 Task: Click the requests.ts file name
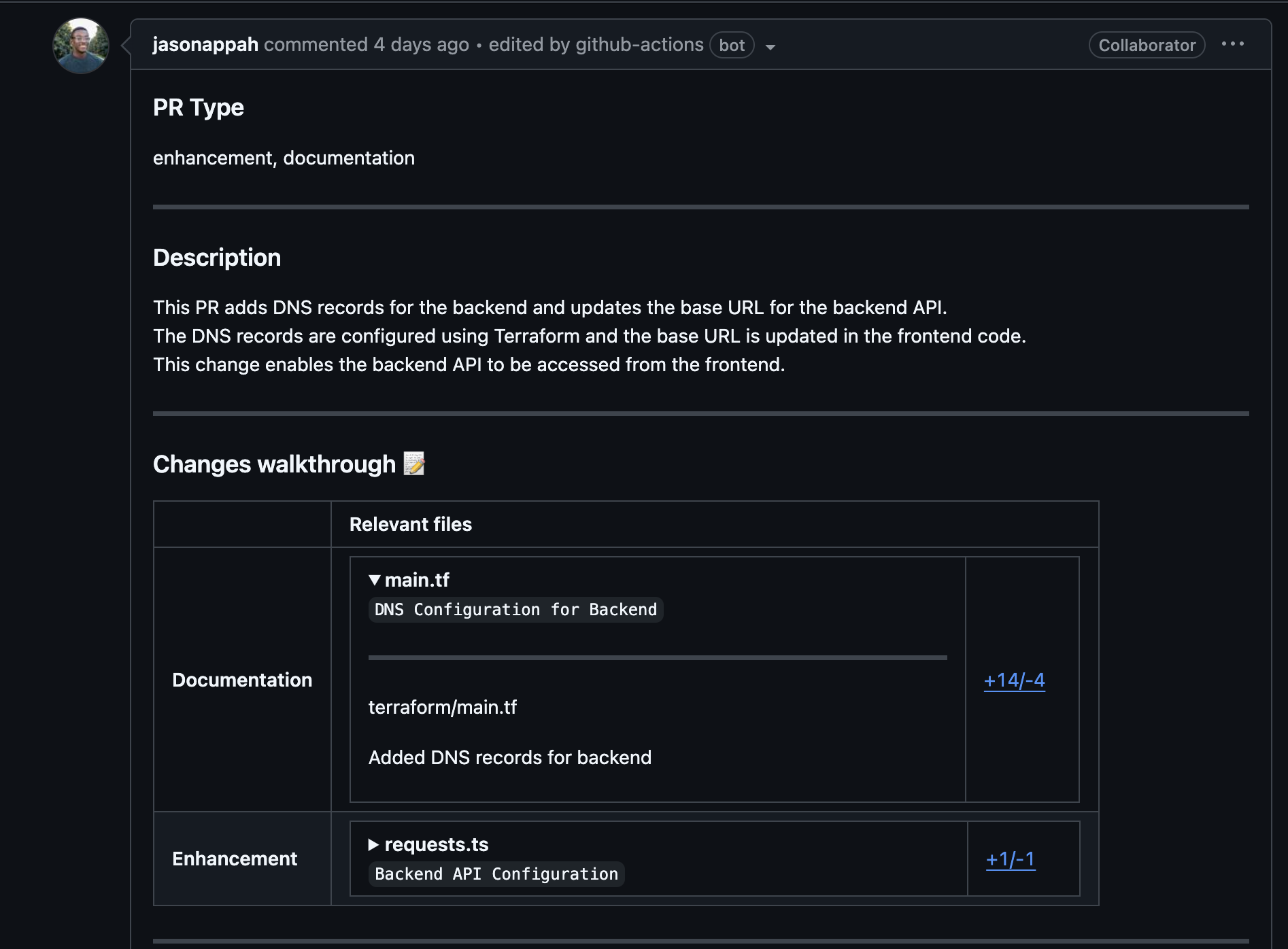437,844
